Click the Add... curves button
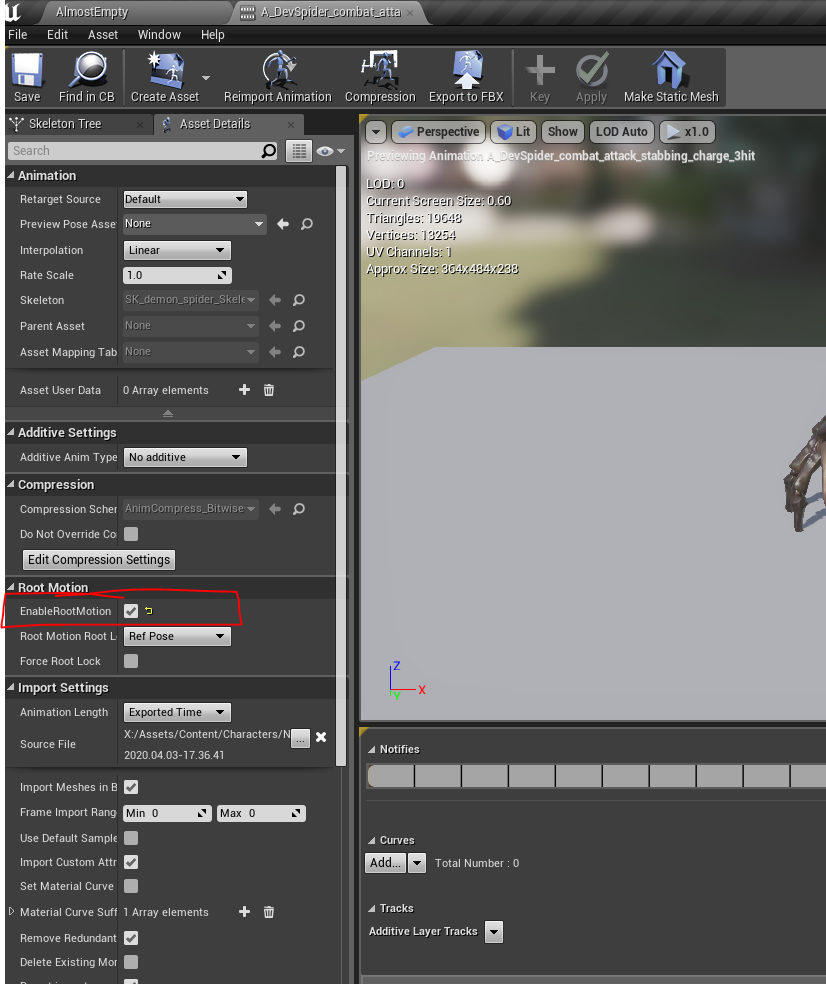This screenshot has height=984, width=826. (386, 863)
